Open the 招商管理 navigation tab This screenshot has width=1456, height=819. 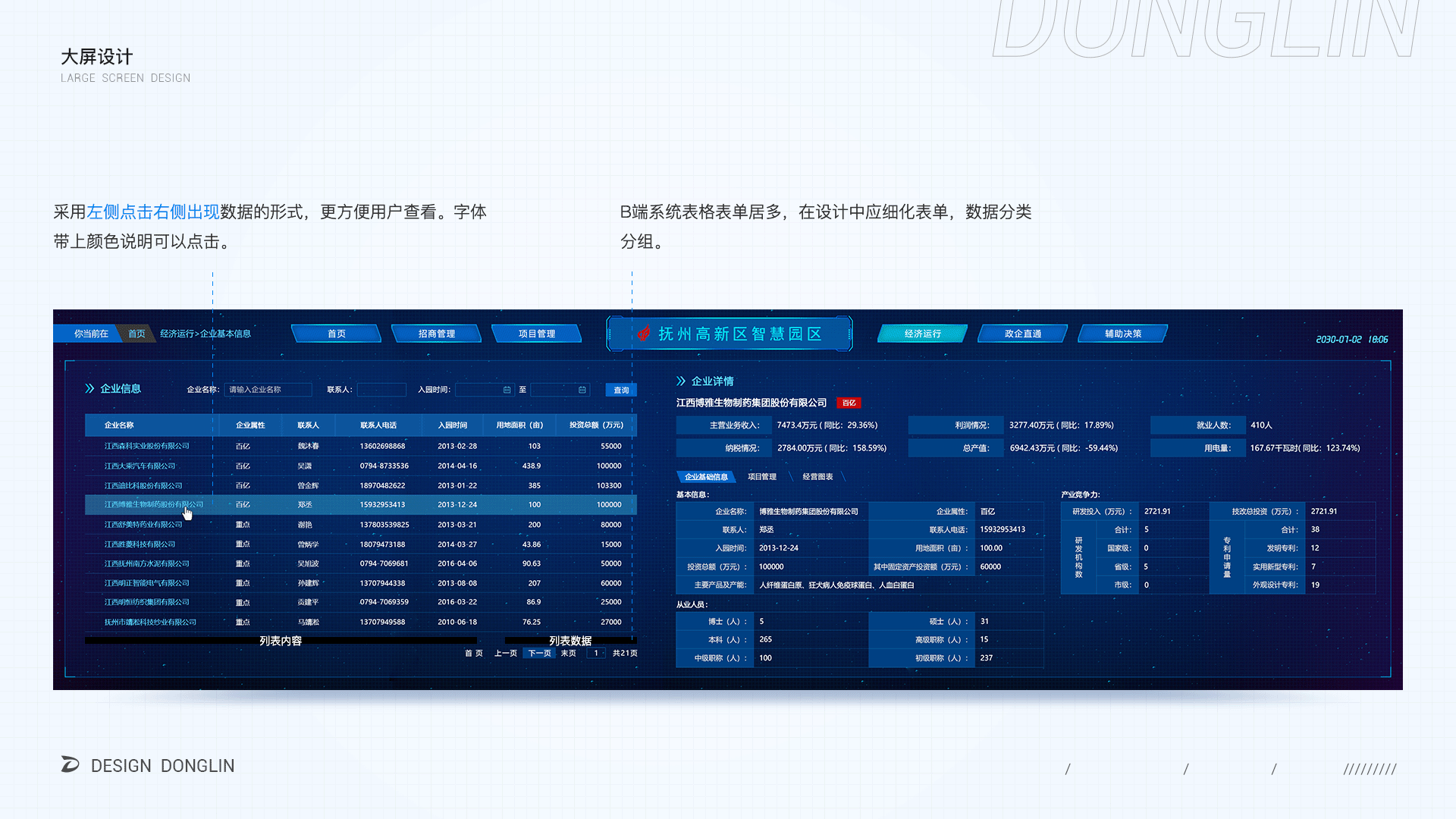point(437,334)
